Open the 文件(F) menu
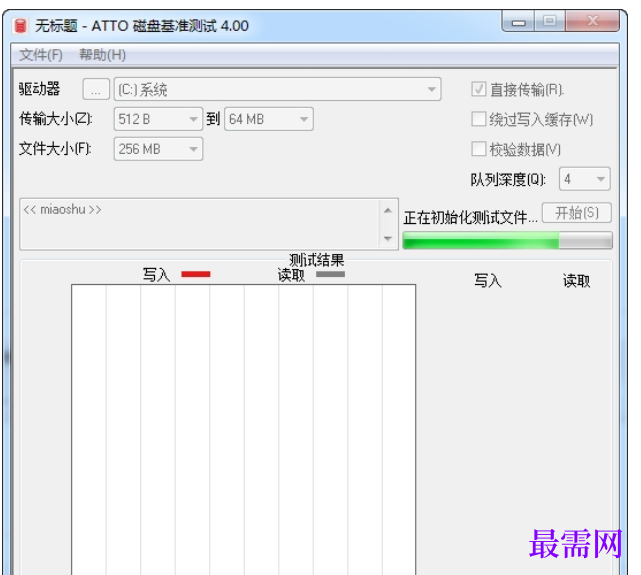Screen dimensions: 641x575 (x=41, y=55)
